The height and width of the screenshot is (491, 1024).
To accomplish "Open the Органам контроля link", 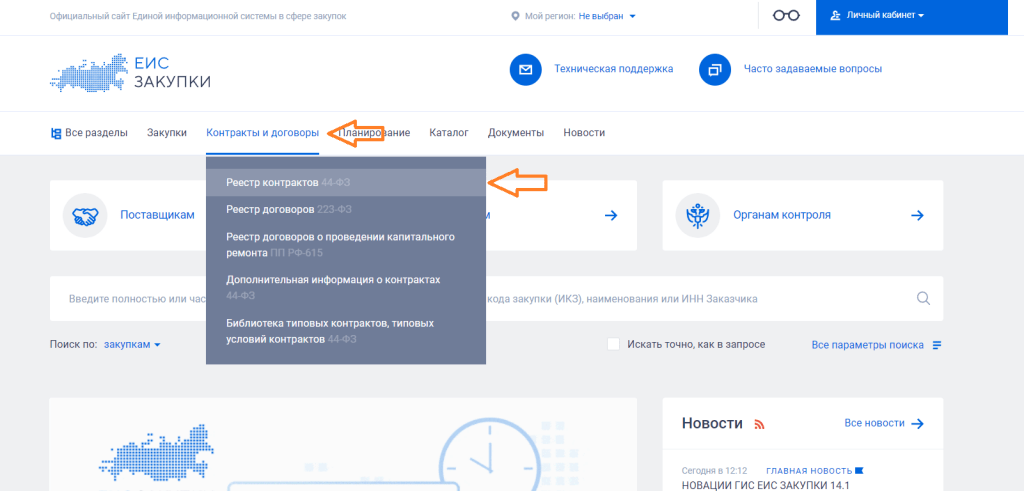I will click(x=782, y=215).
